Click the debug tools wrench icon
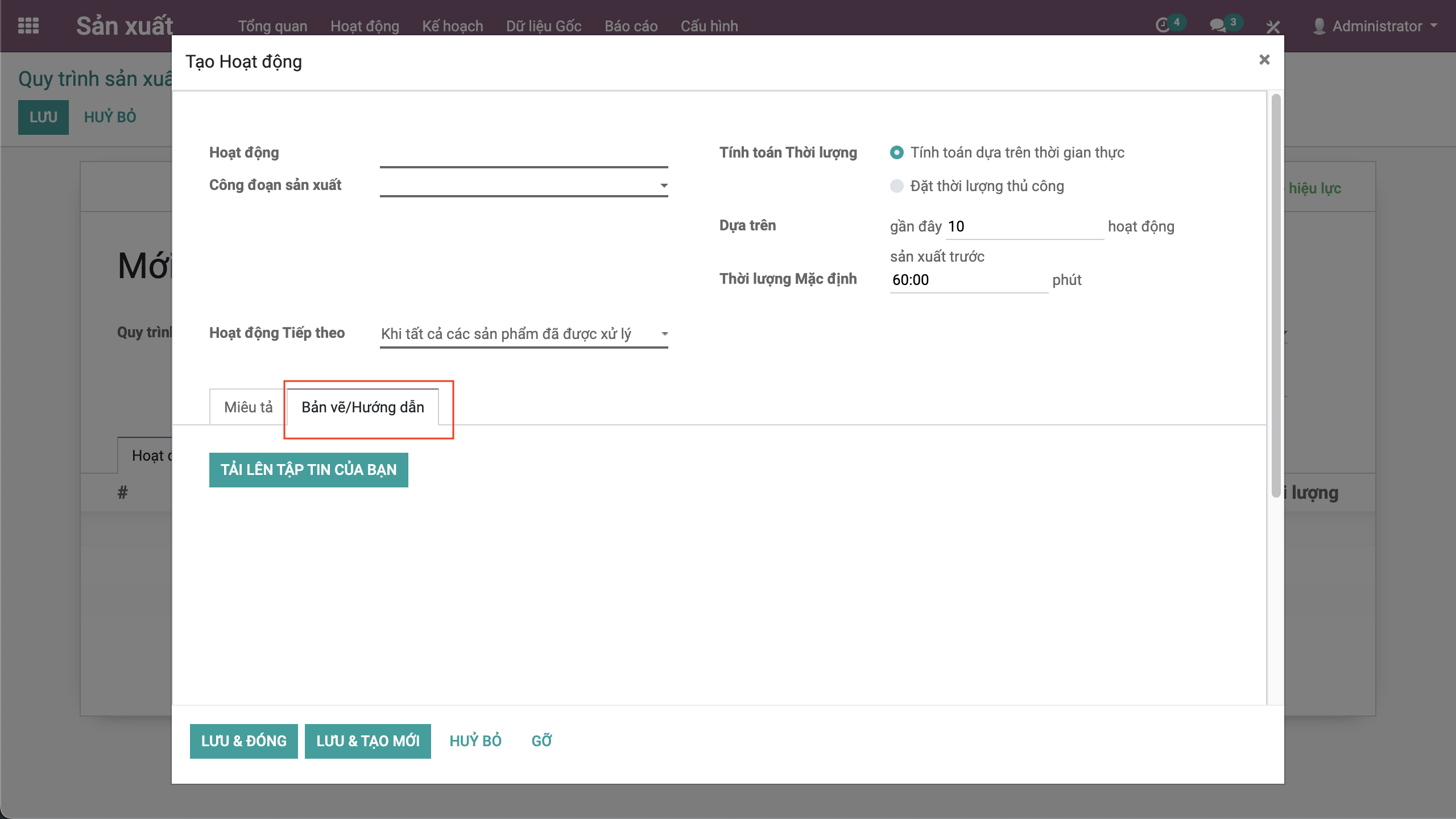1456x819 pixels. pyautogui.click(x=1273, y=26)
